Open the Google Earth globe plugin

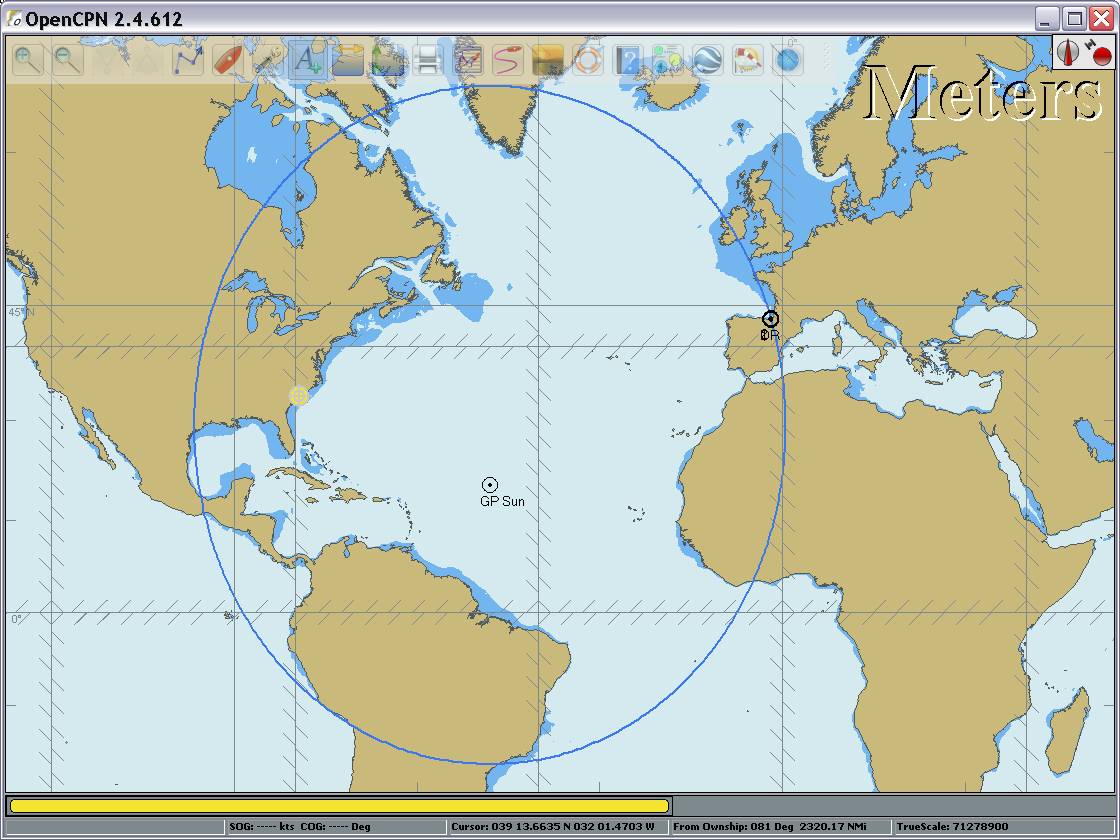[x=708, y=60]
